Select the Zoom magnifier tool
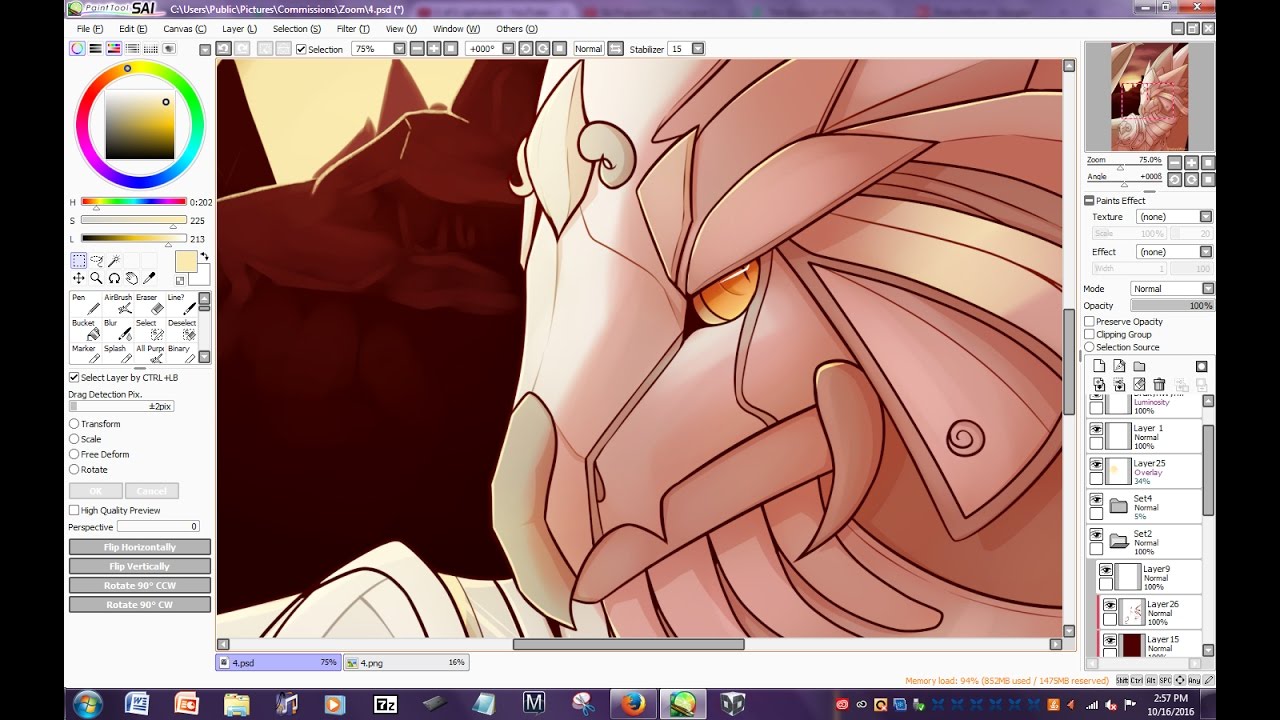This screenshot has height=720, width=1280. pos(96,278)
